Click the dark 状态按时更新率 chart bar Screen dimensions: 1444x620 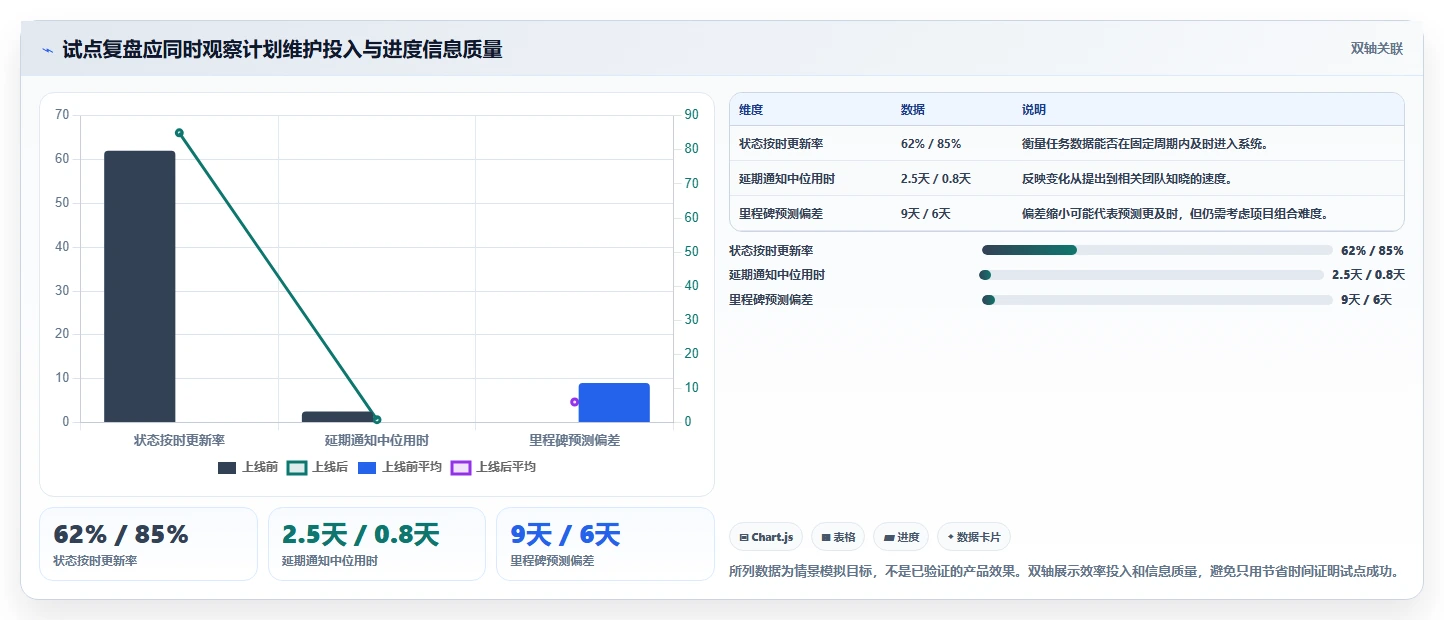pos(140,286)
